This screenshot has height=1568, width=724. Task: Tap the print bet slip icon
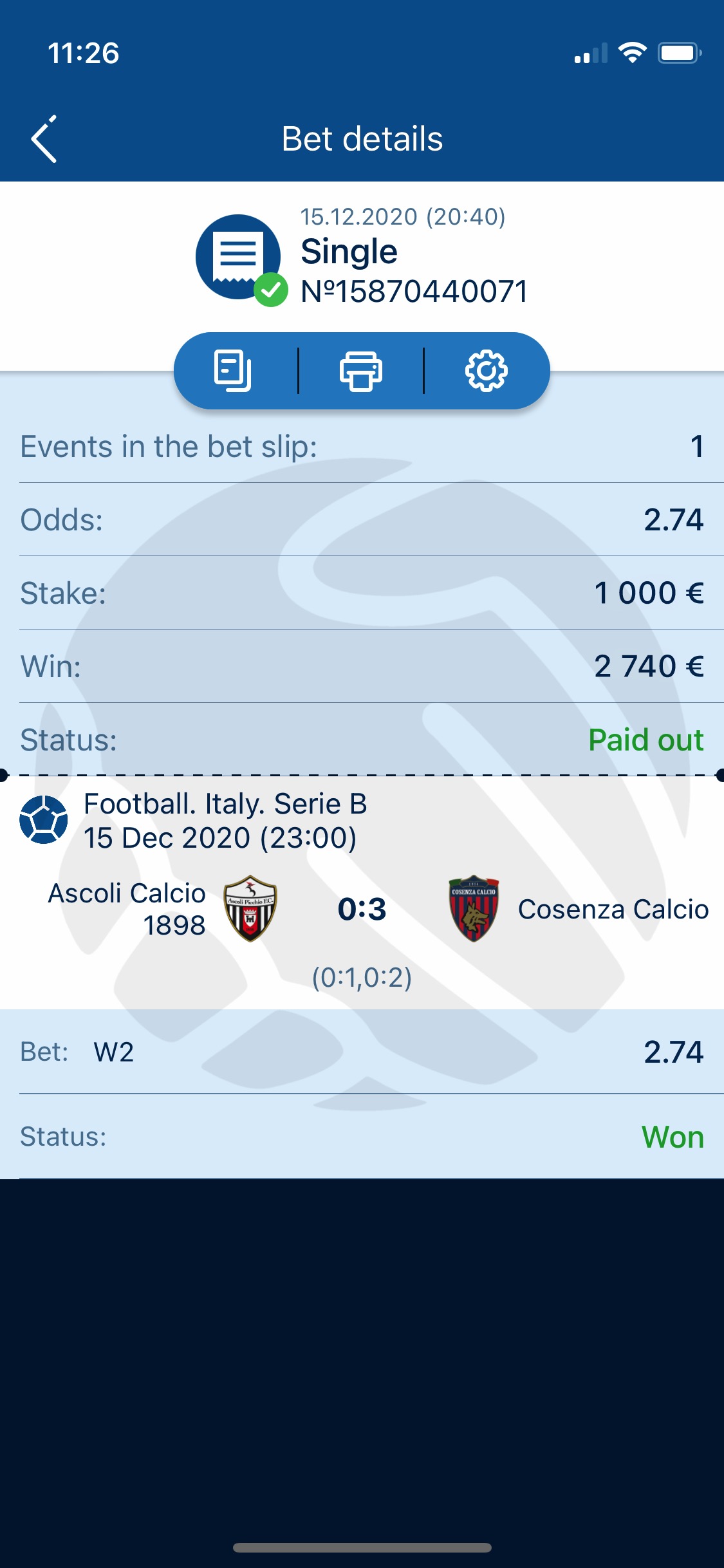coord(360,371)
